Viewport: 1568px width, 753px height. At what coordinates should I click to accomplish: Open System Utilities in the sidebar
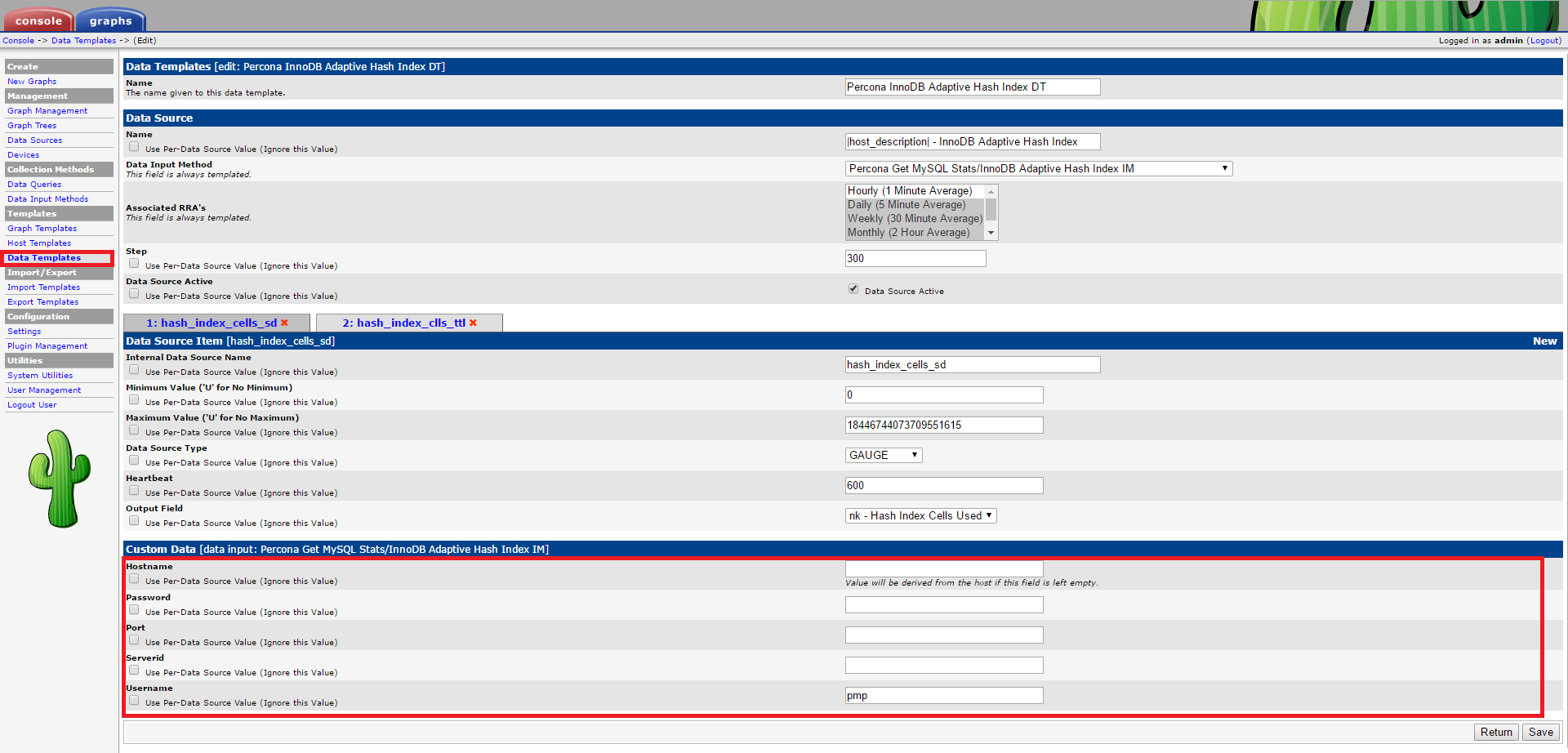[40, 376]
